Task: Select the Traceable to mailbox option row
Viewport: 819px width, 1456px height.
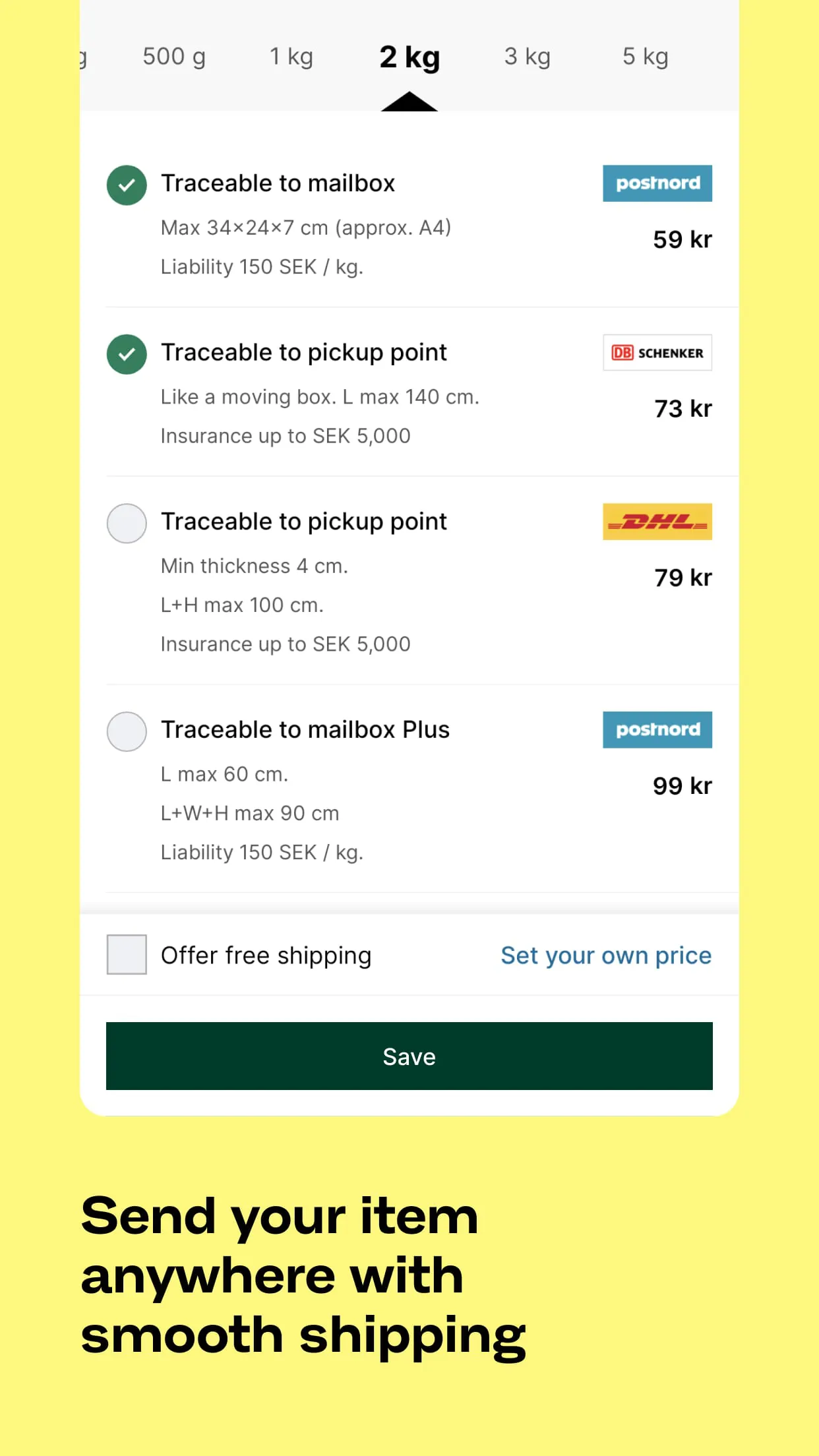Action: coord(278,183)
